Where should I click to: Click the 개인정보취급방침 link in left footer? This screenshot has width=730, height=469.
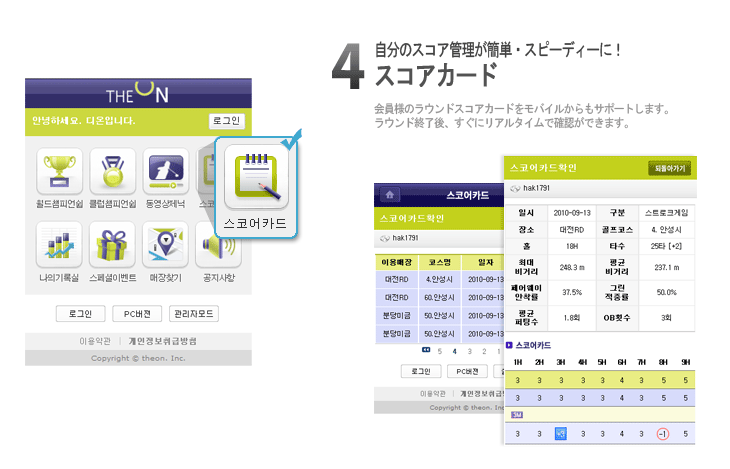click(x=163, y=341)
